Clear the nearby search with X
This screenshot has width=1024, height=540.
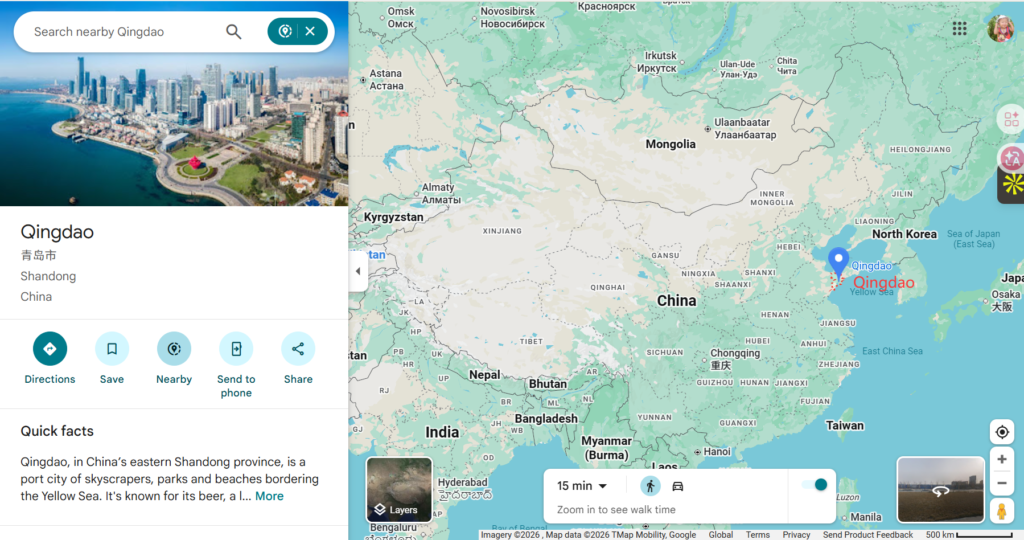(310, 32)
